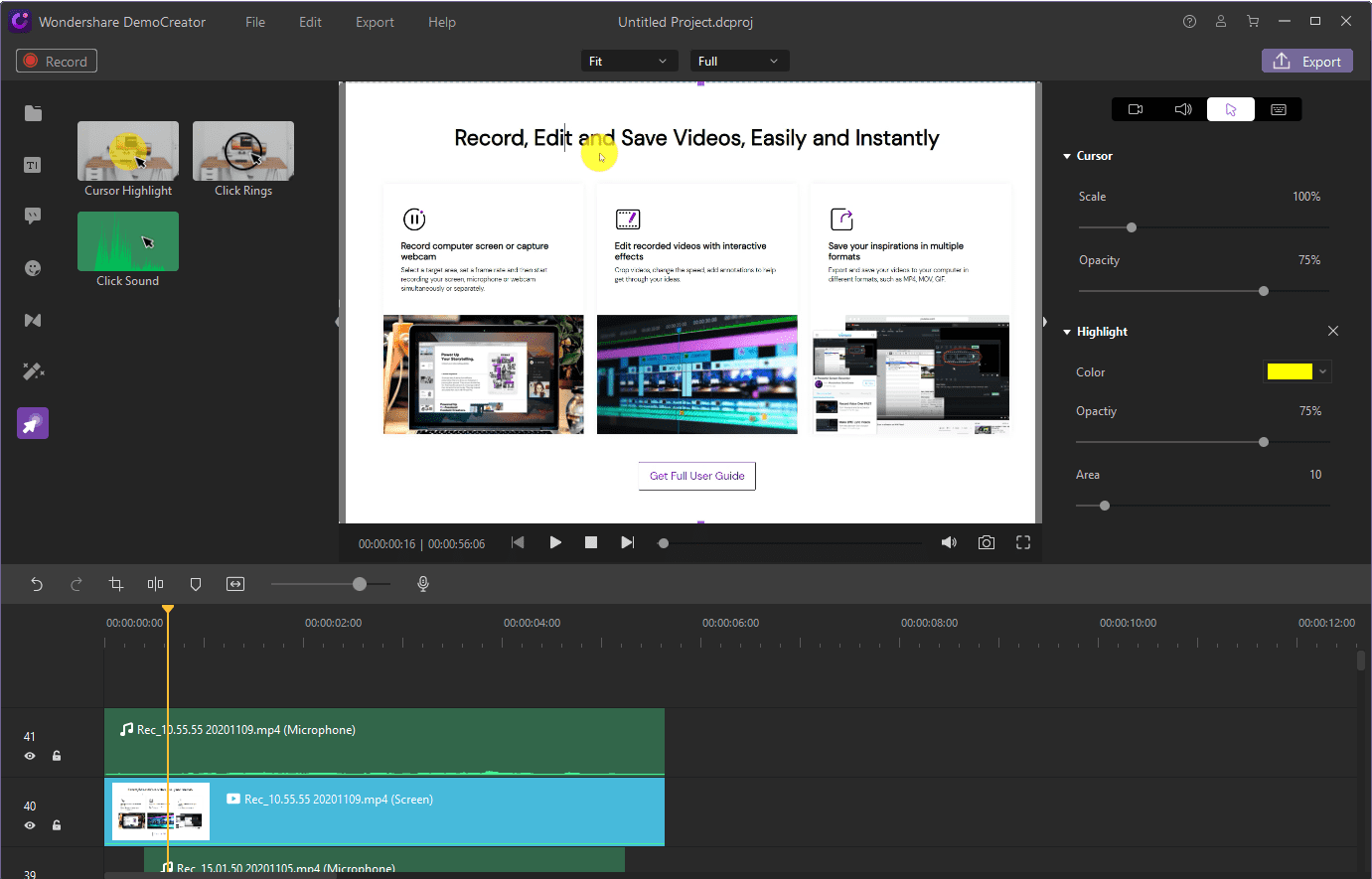Click the Record button
Image resolution: width=1372 pixels, height=879 pixels.
(57, 62)
